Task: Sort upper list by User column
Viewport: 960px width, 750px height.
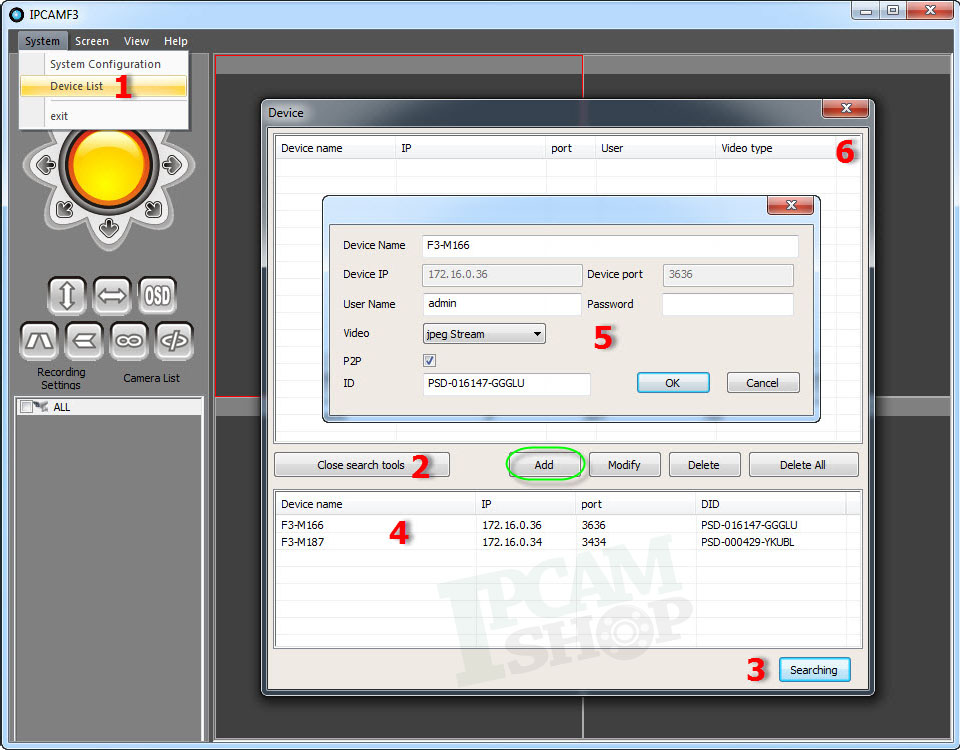Action: click(655, 148)
